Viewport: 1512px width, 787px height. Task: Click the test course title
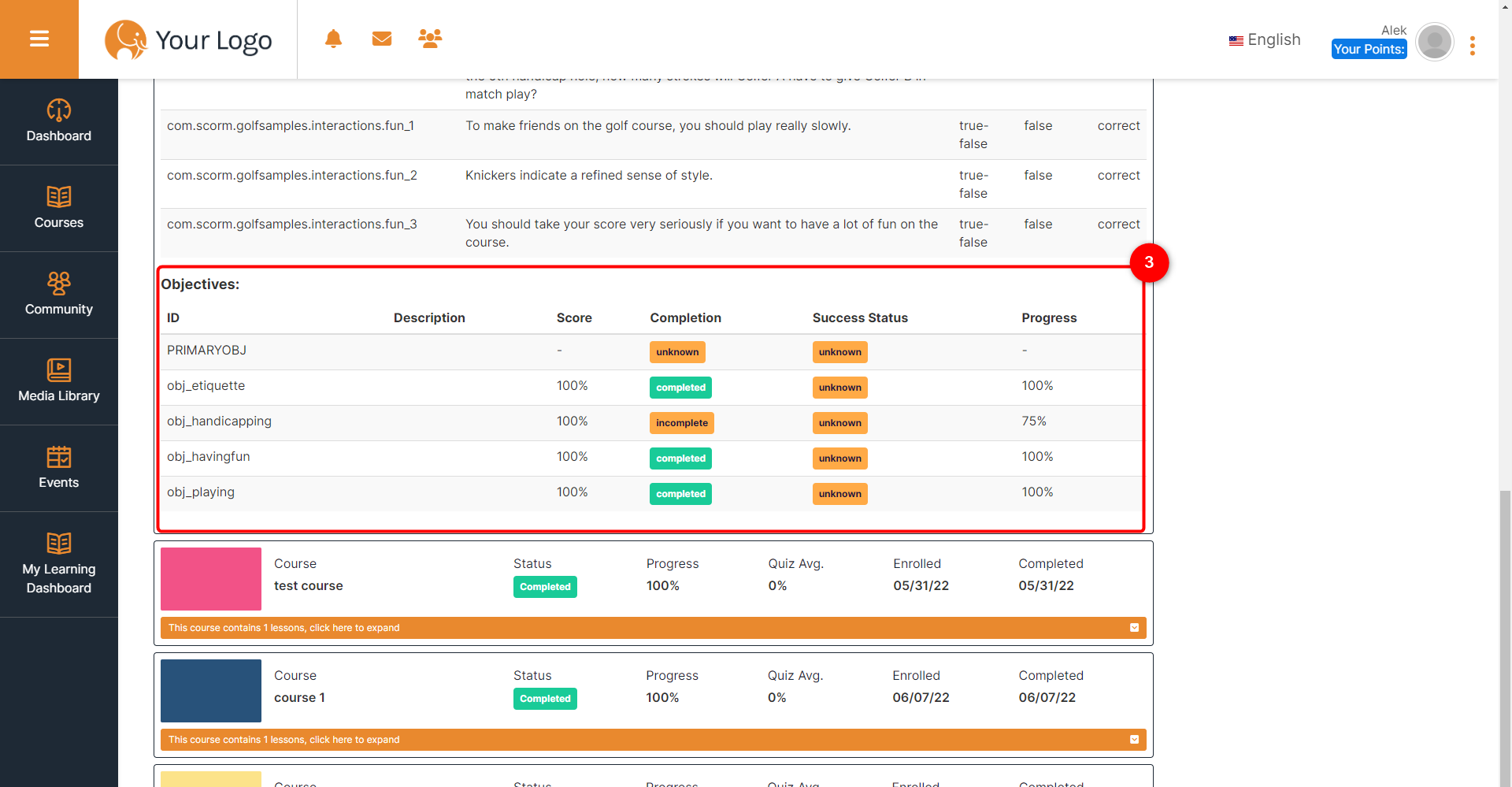pyautogui.click(x=309, y=586)
